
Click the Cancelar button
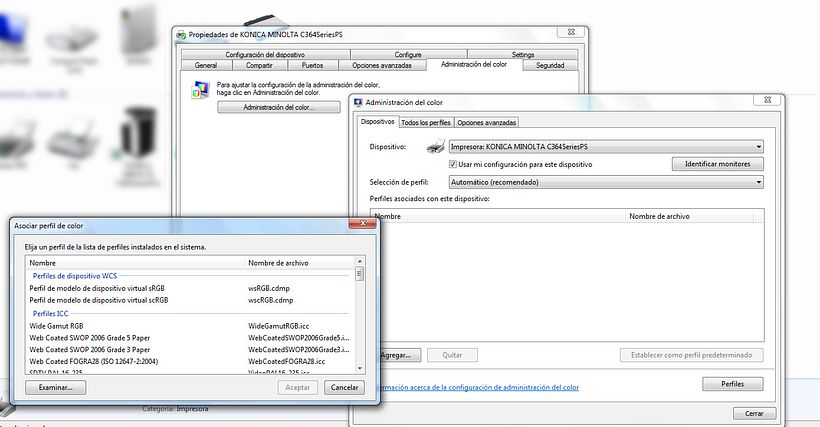click(x=345, y=388)
